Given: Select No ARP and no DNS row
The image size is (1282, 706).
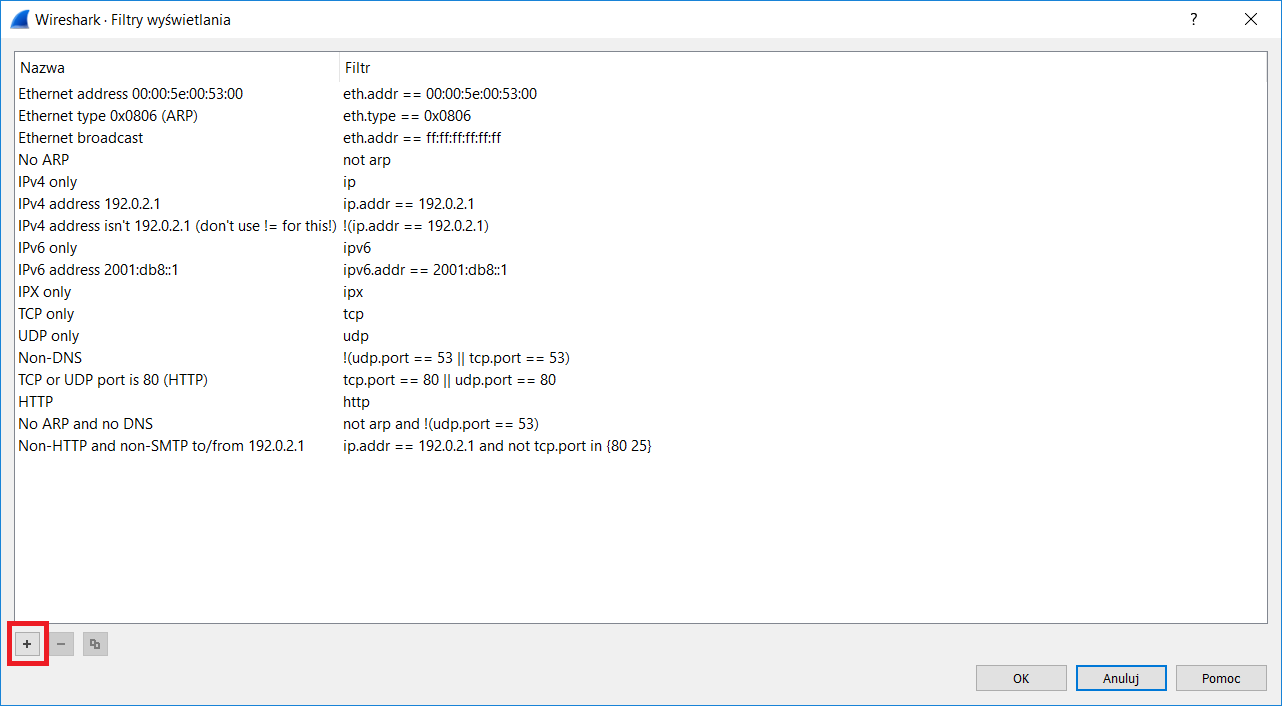Looking at the screenshot, I should click(641, 424).
